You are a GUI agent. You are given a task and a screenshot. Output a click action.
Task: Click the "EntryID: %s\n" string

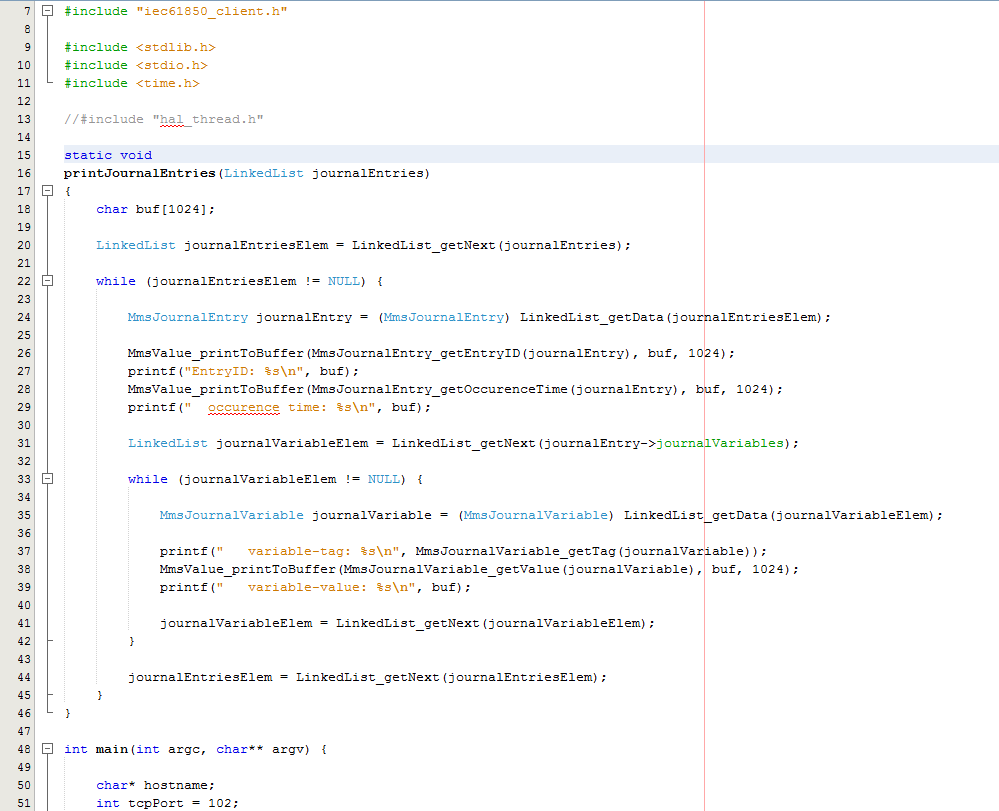click(244, 371)
